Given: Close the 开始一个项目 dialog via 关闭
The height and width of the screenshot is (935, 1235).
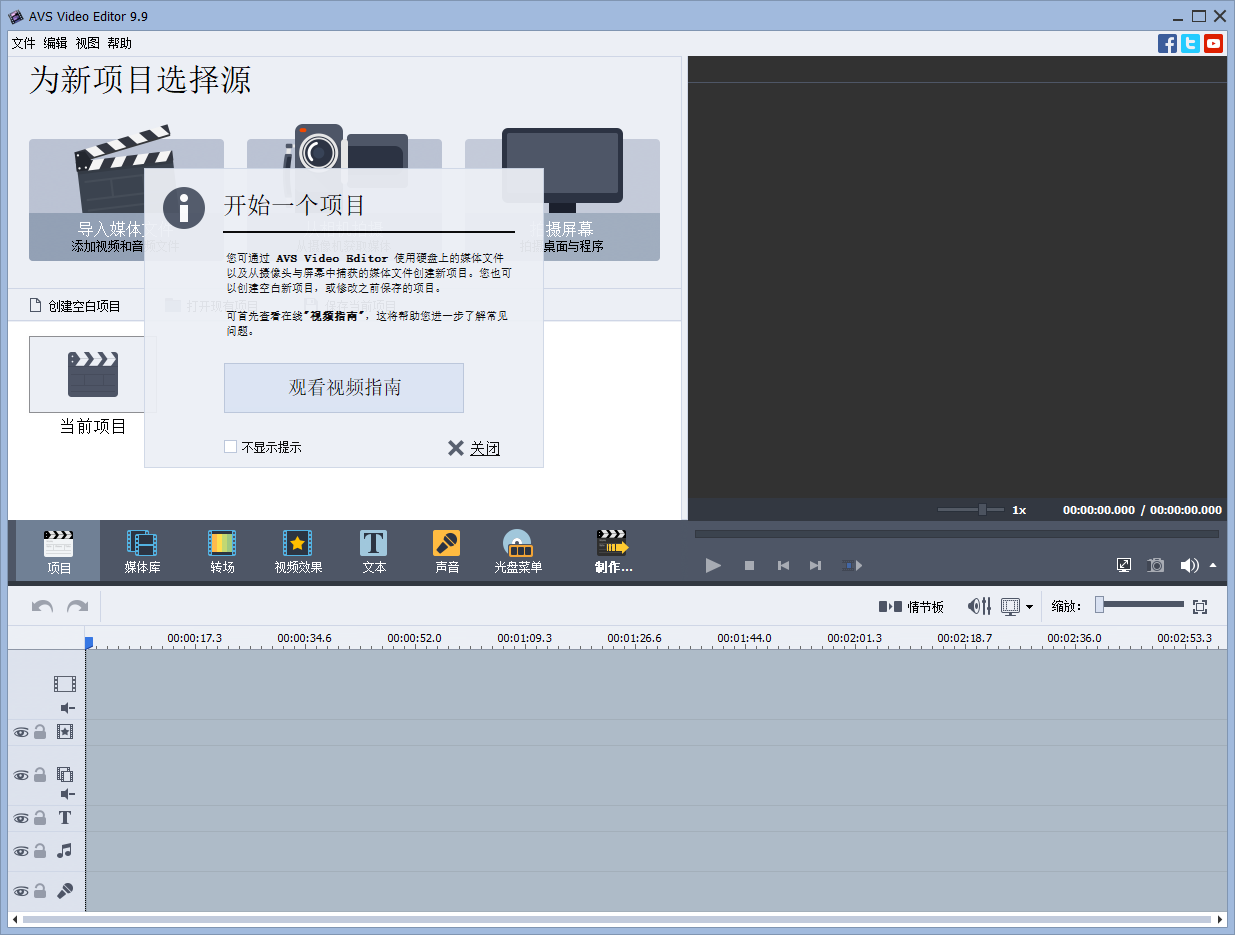Looking at the screenshot, I should click(x=474, y=448).
